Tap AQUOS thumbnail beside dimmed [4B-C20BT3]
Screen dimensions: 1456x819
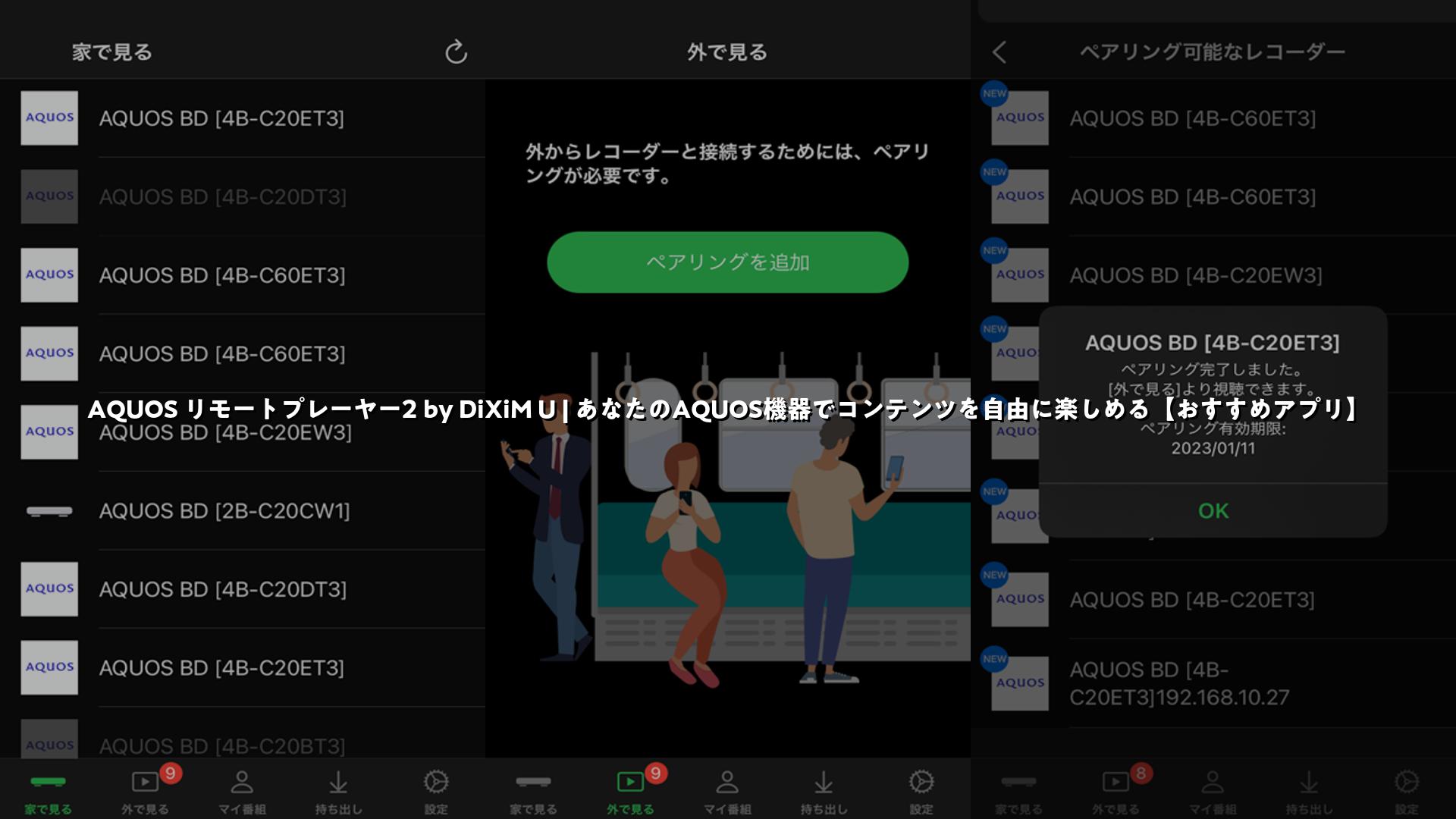coord(49,739)
